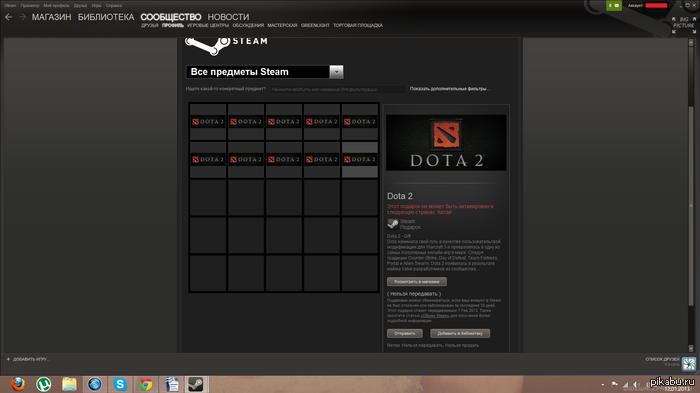Open Google Chrome from the taskbar

146,384
